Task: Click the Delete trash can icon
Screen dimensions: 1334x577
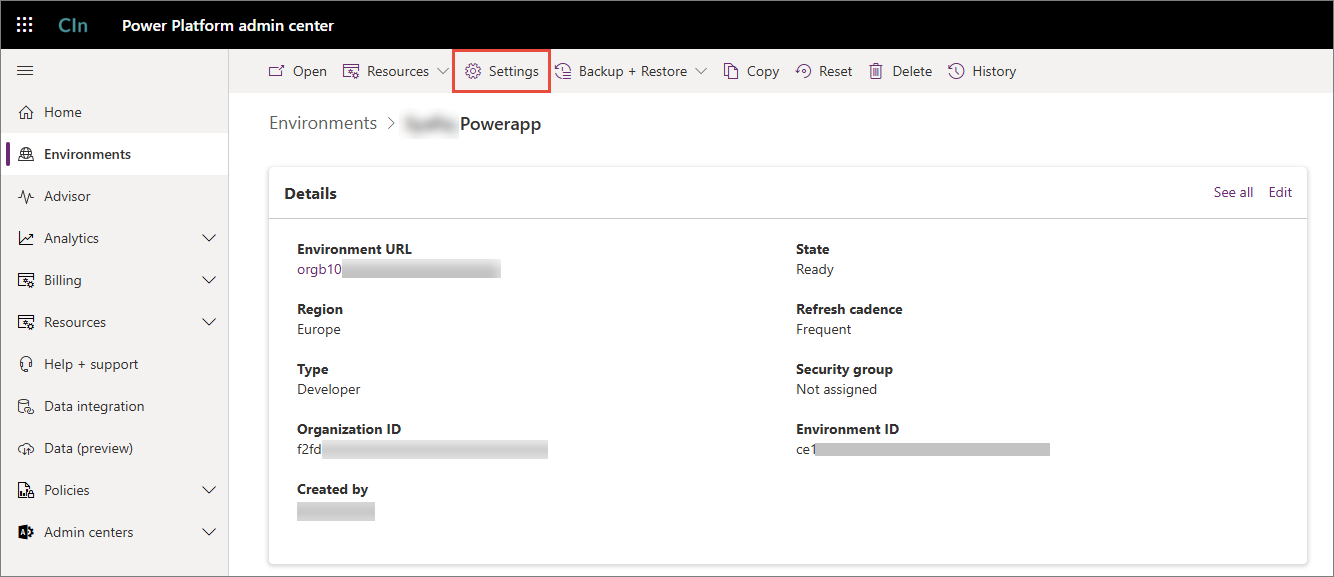Action: [876, 71]
